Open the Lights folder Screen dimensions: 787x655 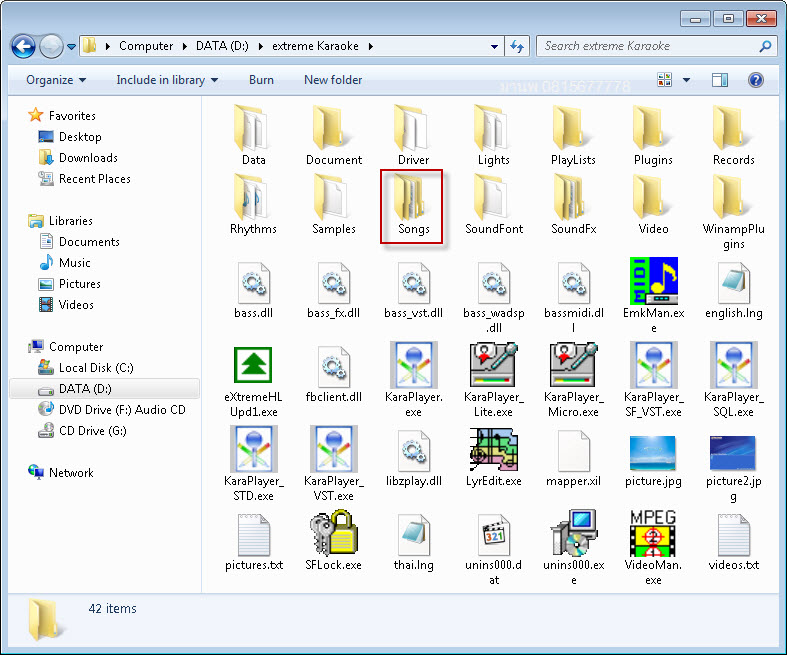point(493,135)
